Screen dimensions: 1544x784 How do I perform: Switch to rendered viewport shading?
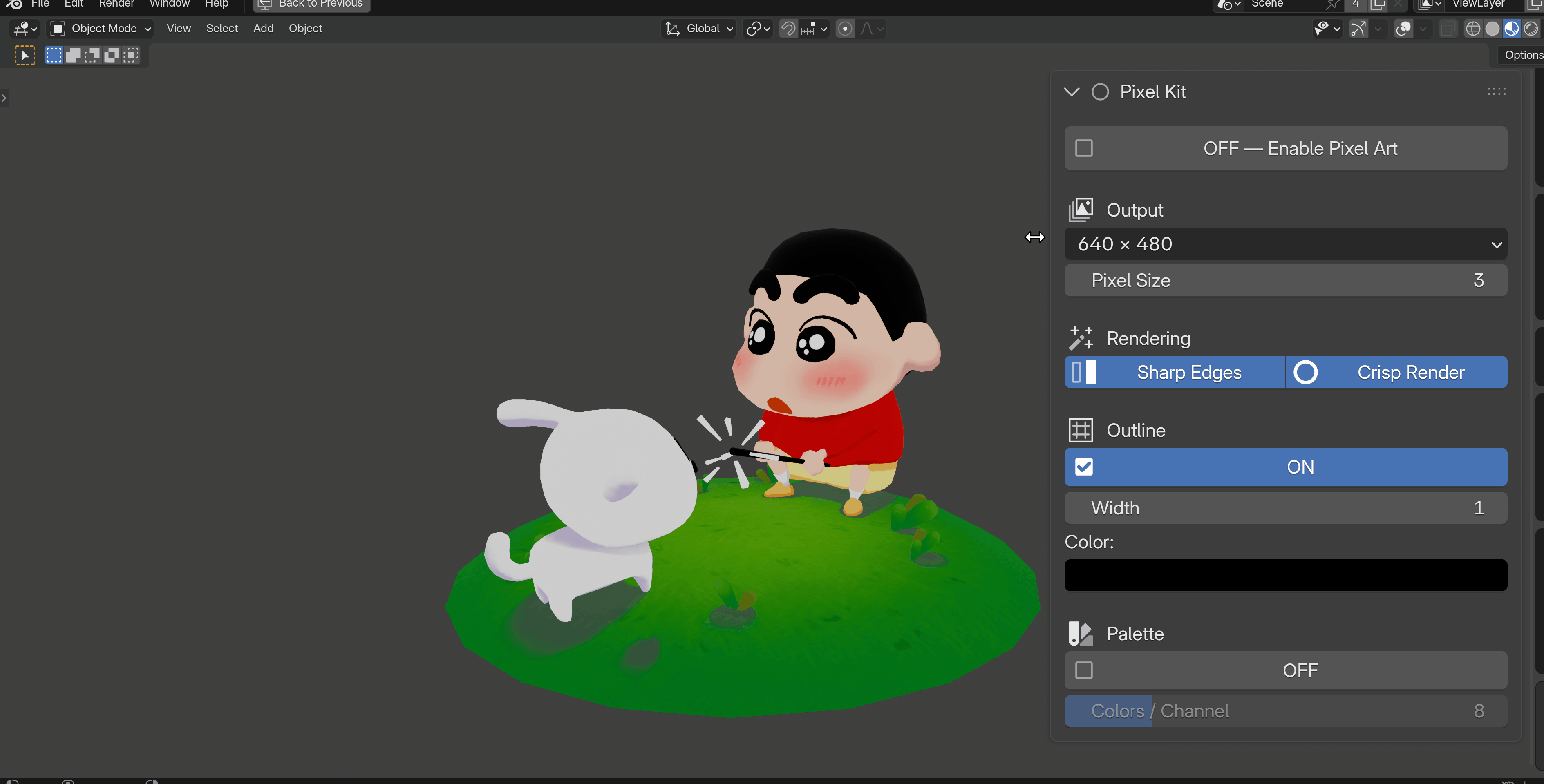pos(1531,29)
